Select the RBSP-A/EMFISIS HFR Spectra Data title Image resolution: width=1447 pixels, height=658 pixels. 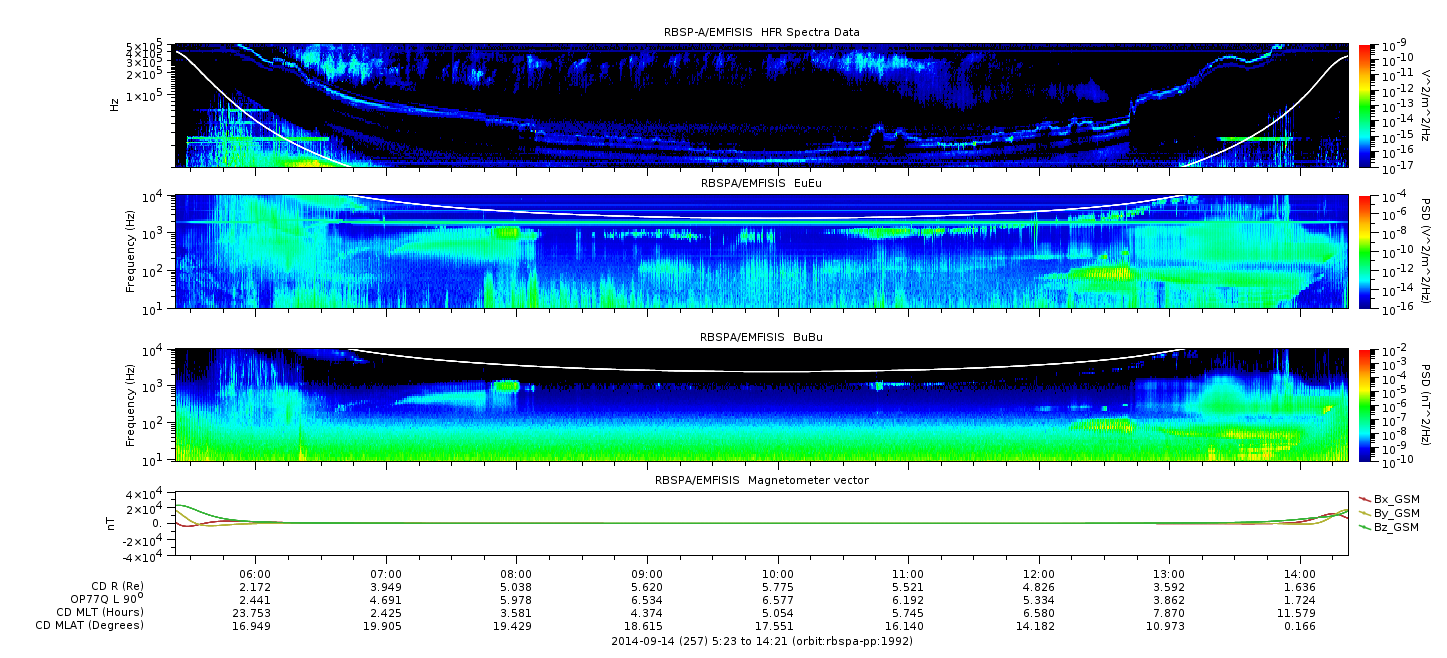click(761, 32)
